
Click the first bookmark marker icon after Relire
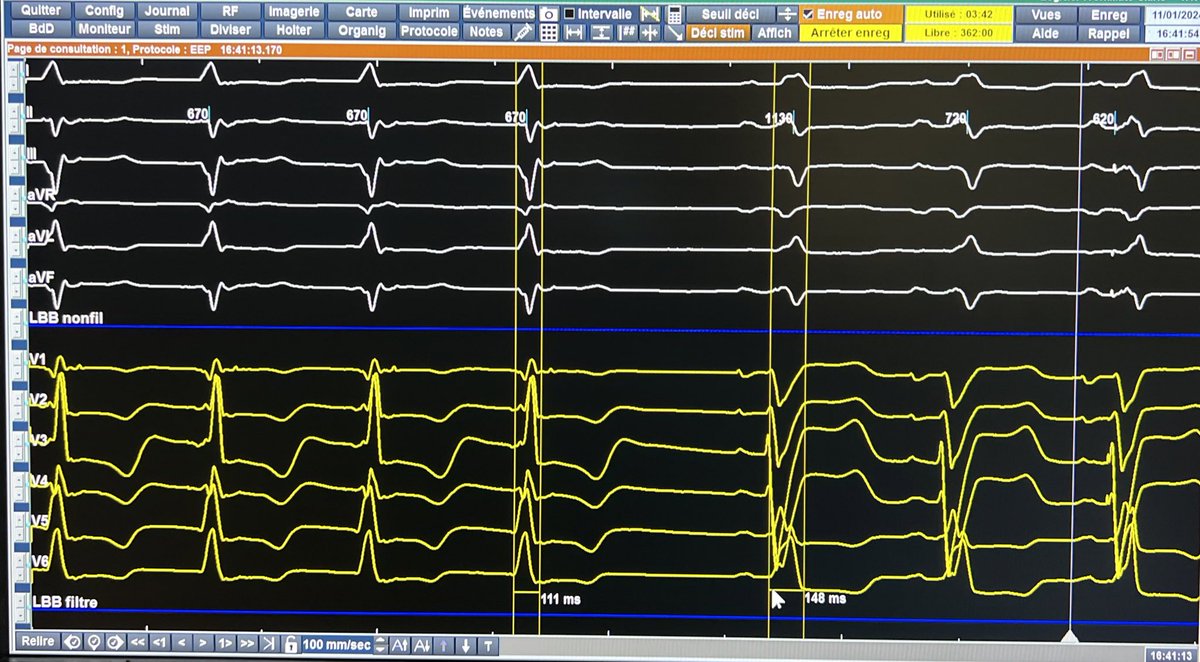point(73,643)
